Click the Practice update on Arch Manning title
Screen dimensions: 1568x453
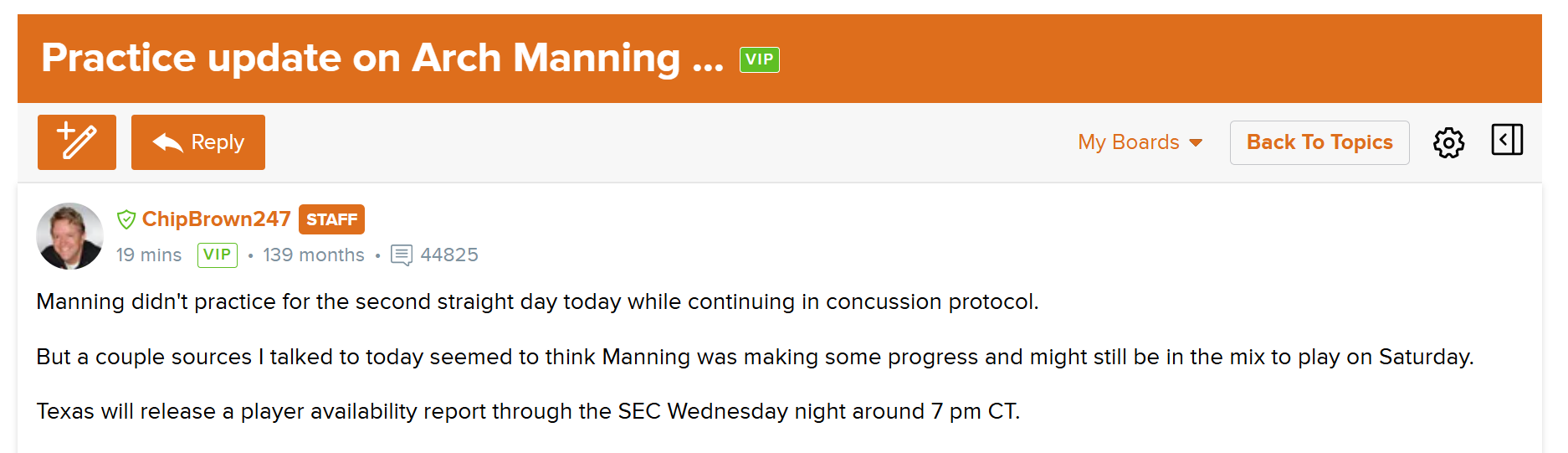[382, 59]
